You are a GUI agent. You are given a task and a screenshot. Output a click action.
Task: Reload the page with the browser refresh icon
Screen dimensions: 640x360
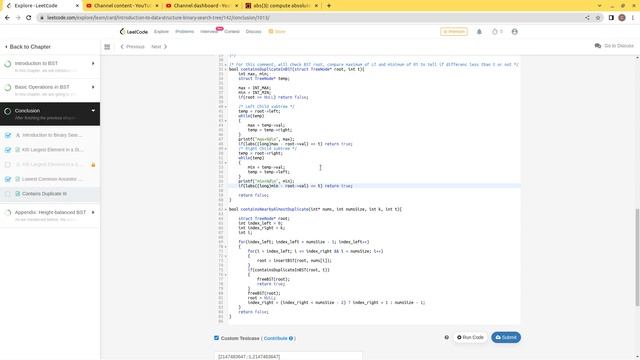pos(29,18)
